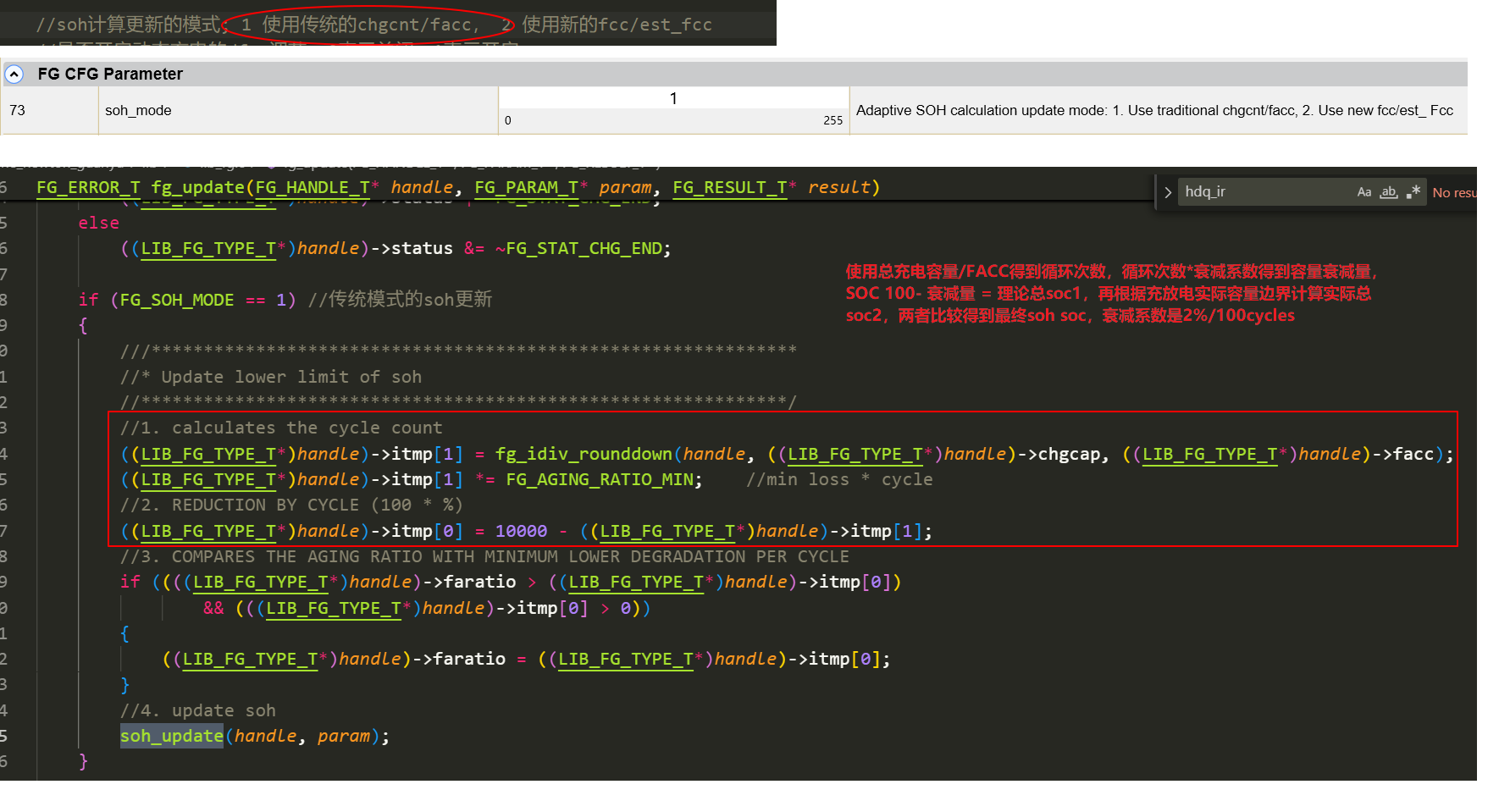The height and width of the screenshot is (812, 1499).
Task: Click the highlighted soh_update call
Action: [x=172, y=736]
